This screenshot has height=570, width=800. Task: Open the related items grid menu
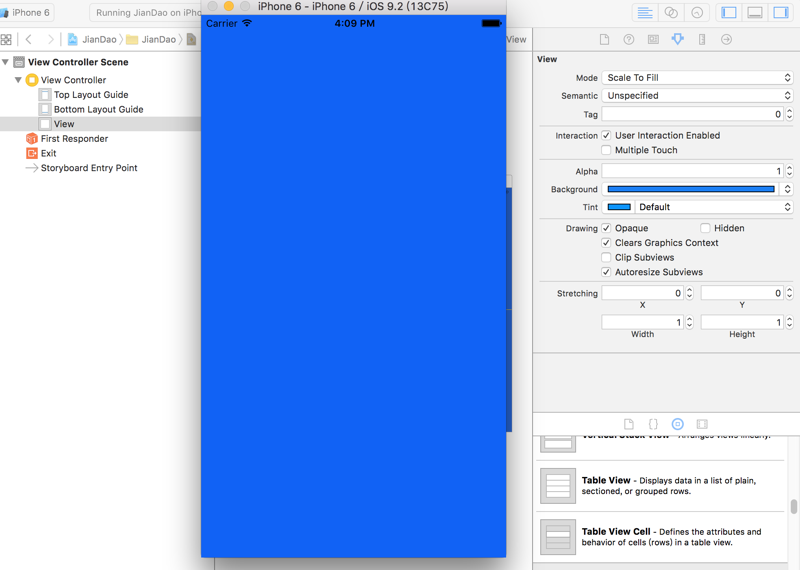[x=6, y=39]
